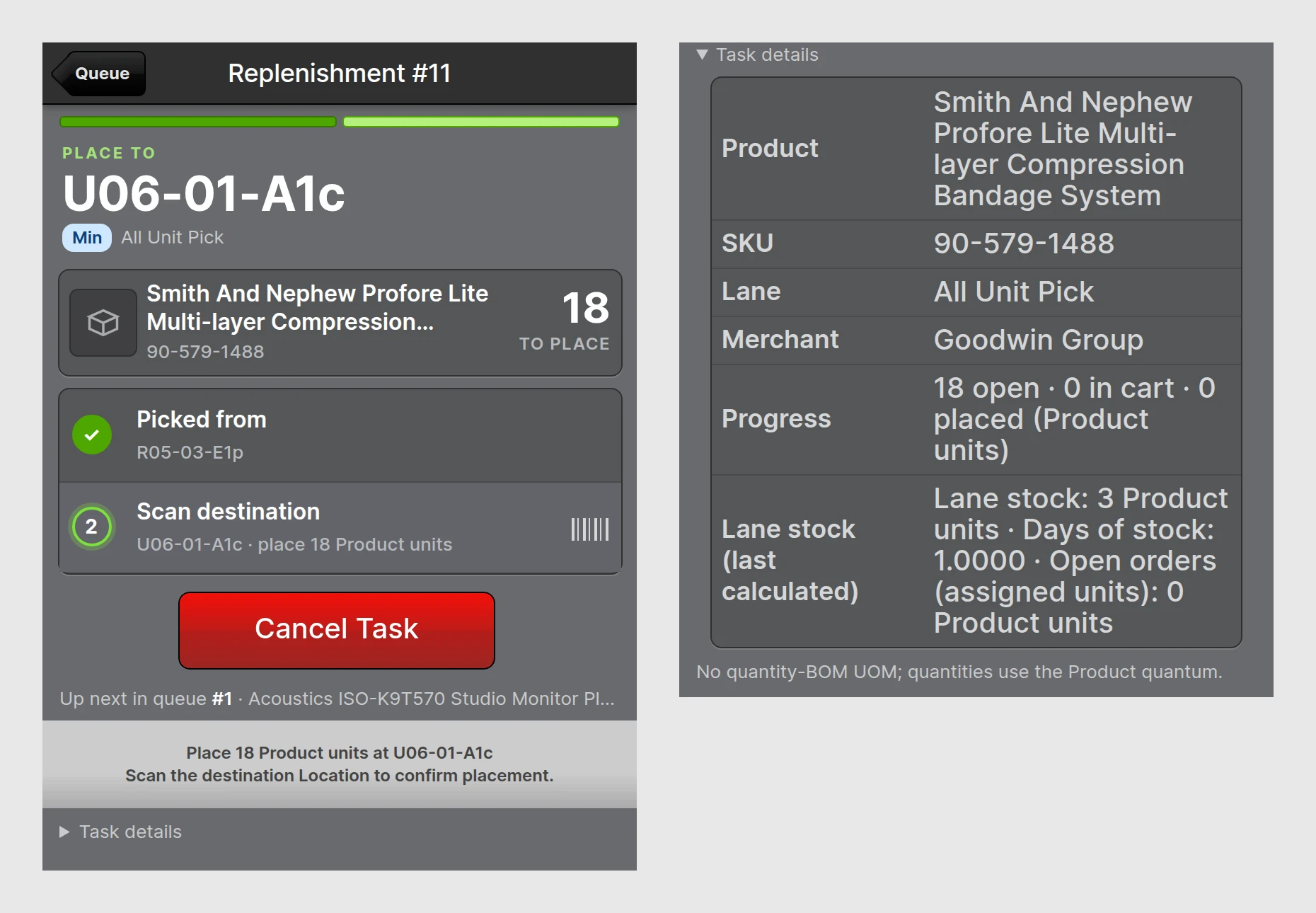This screenshot has height=913, width=1316.
Task: Click the Lane stock (last calculated) label
Action: 790,561
